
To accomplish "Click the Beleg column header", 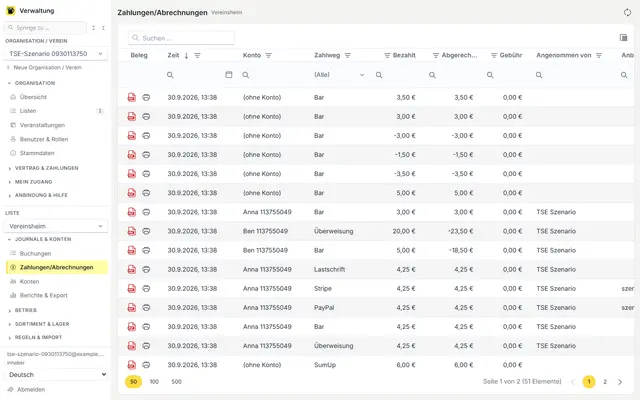I will click(x=139, y=56).
